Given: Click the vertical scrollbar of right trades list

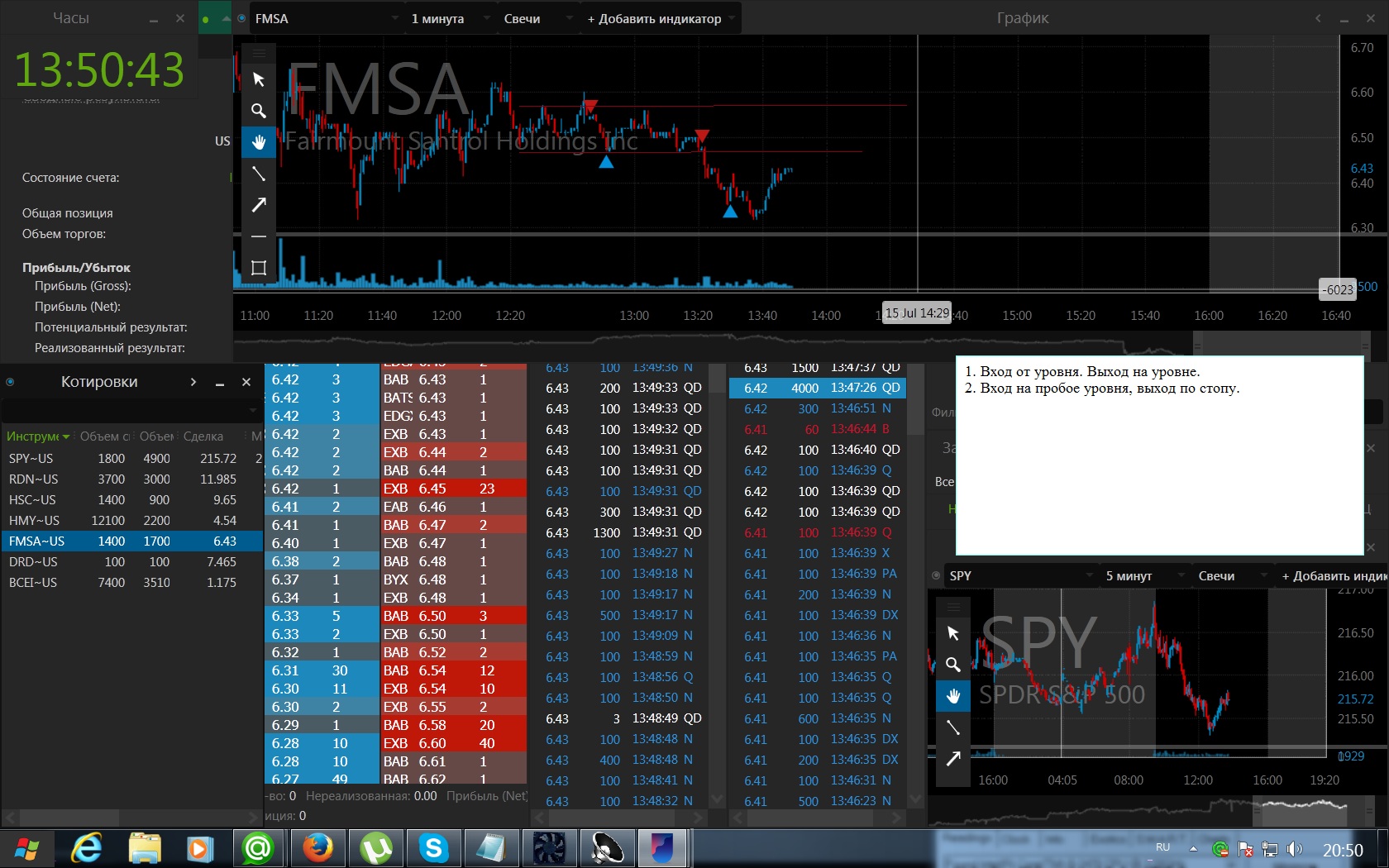Looking at the screenshot, I should click(x=915, y=400).
